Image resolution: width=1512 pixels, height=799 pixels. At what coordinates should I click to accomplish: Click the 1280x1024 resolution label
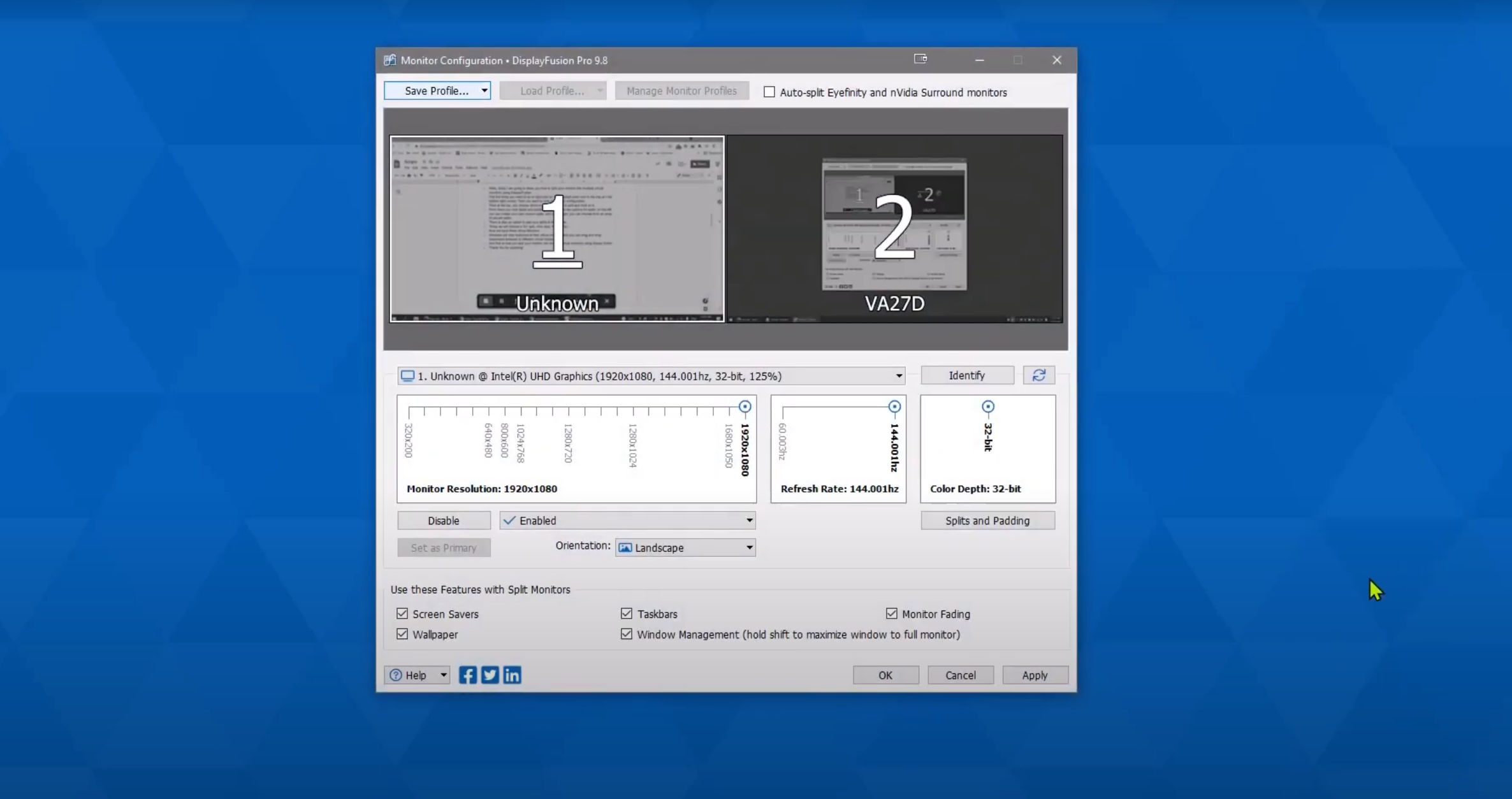[632, 446]
